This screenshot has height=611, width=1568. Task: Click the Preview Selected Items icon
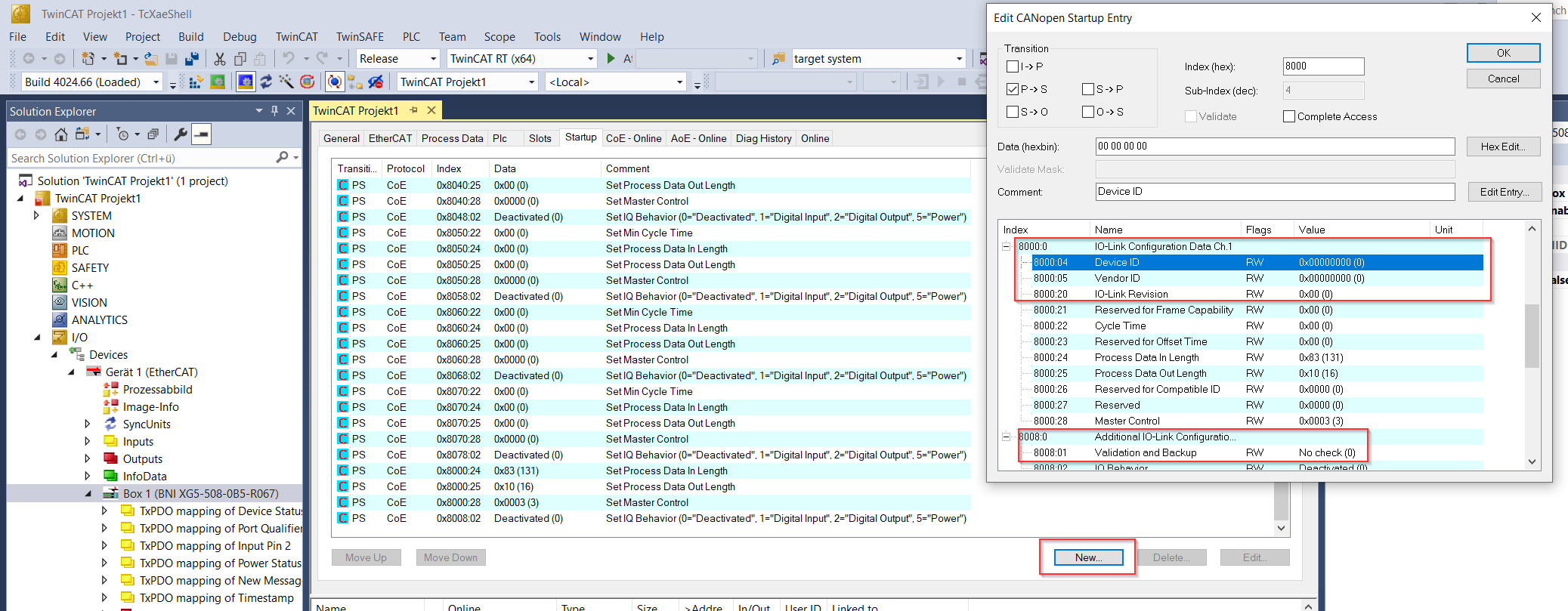[x=201, y=134]
